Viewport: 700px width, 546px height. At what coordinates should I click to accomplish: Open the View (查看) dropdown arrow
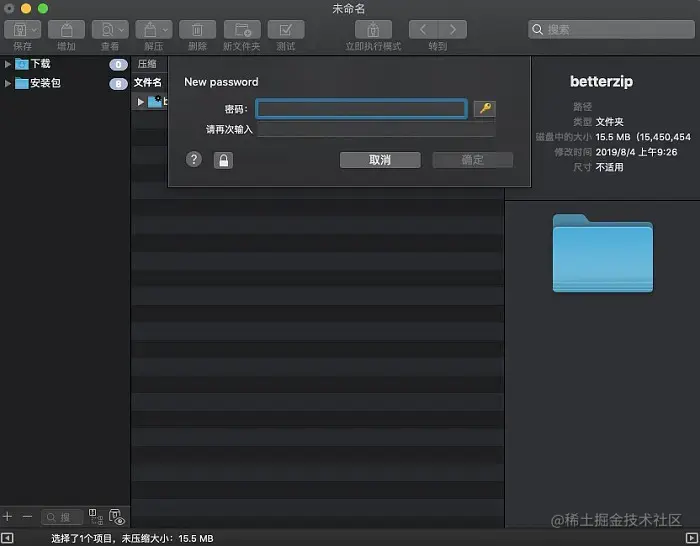pos(121,30)
